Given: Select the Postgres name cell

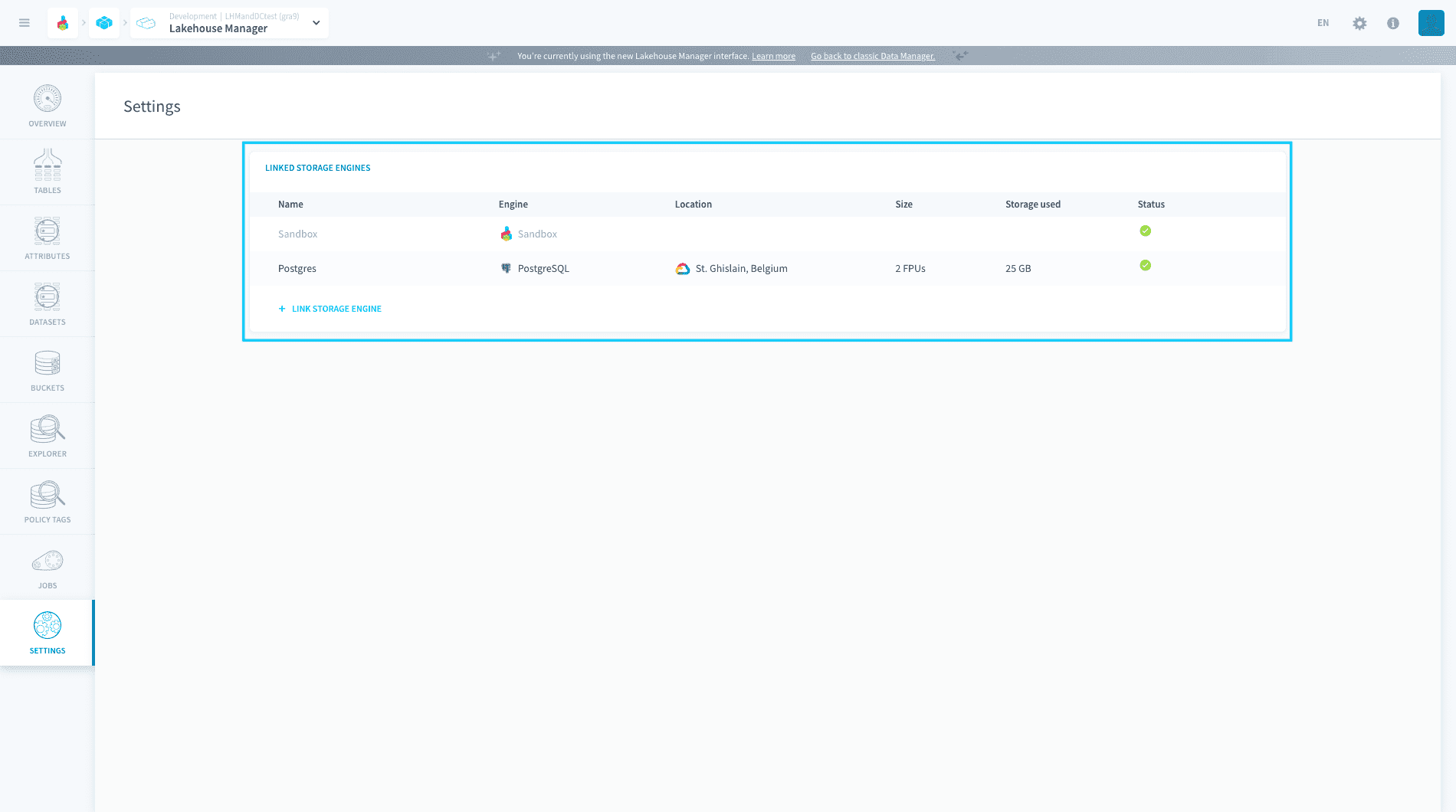Looking at the screenshot, I should point(297,269).
